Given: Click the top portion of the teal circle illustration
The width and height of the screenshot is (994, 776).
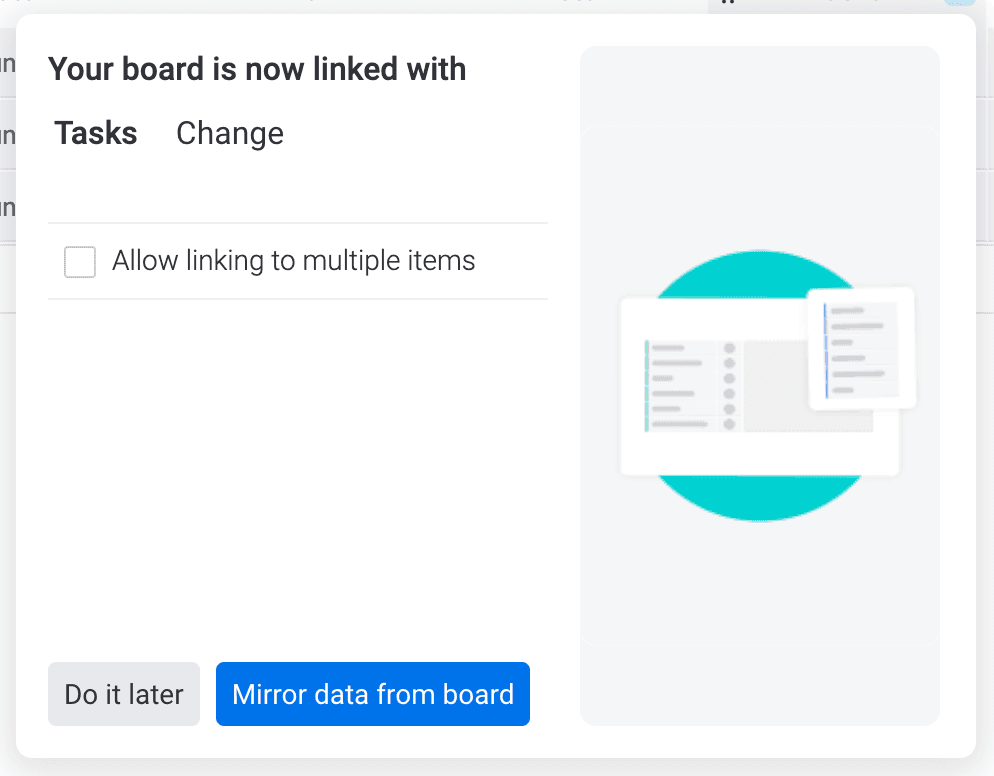Looking at the screenshot, I should point(759,274).
